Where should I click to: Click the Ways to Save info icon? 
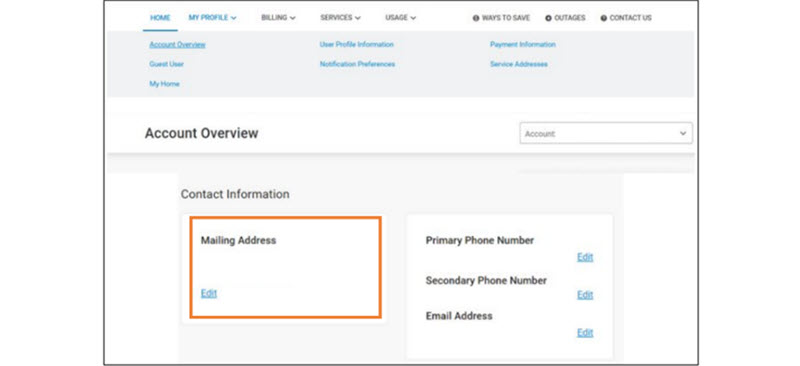pos(476,18)
